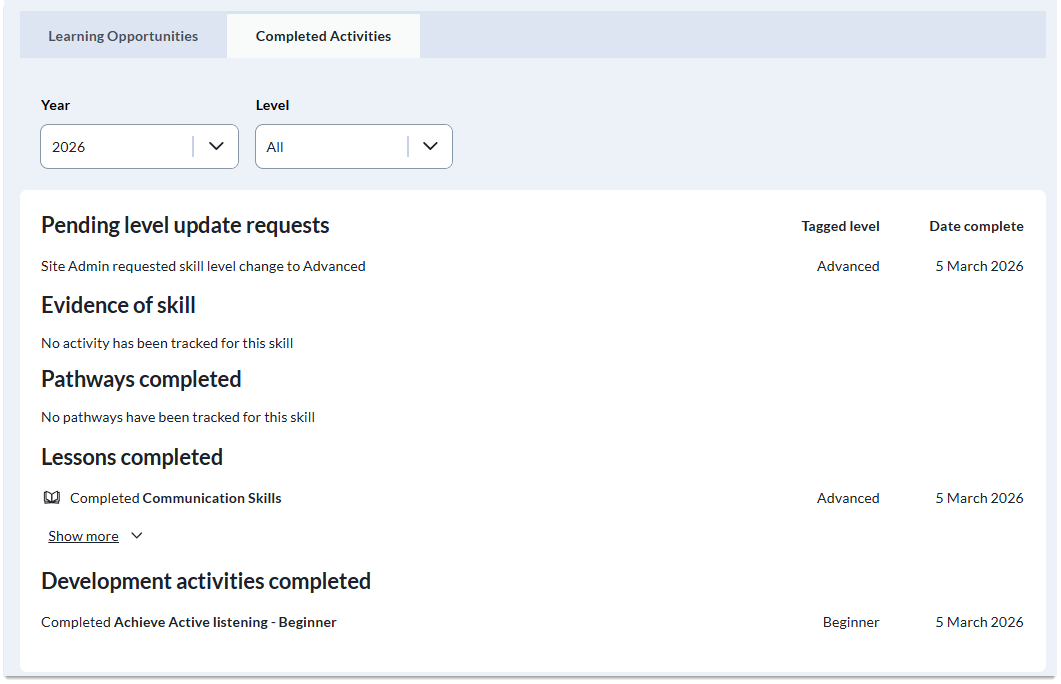Click the Evidence of skill heading
Viewport: 1061px width, 684px height.
pyautogui.click(x=118, y=305)
